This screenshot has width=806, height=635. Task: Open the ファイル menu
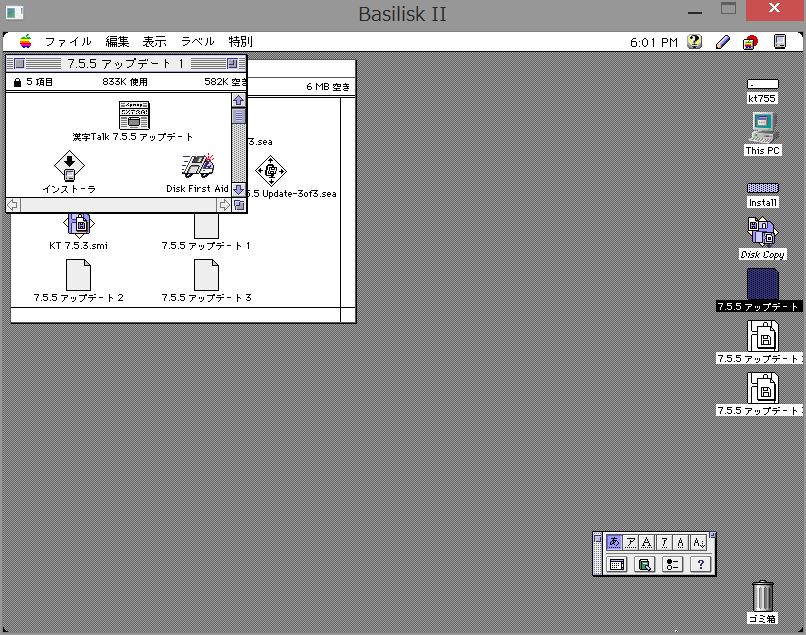click(x=68, y=42)
